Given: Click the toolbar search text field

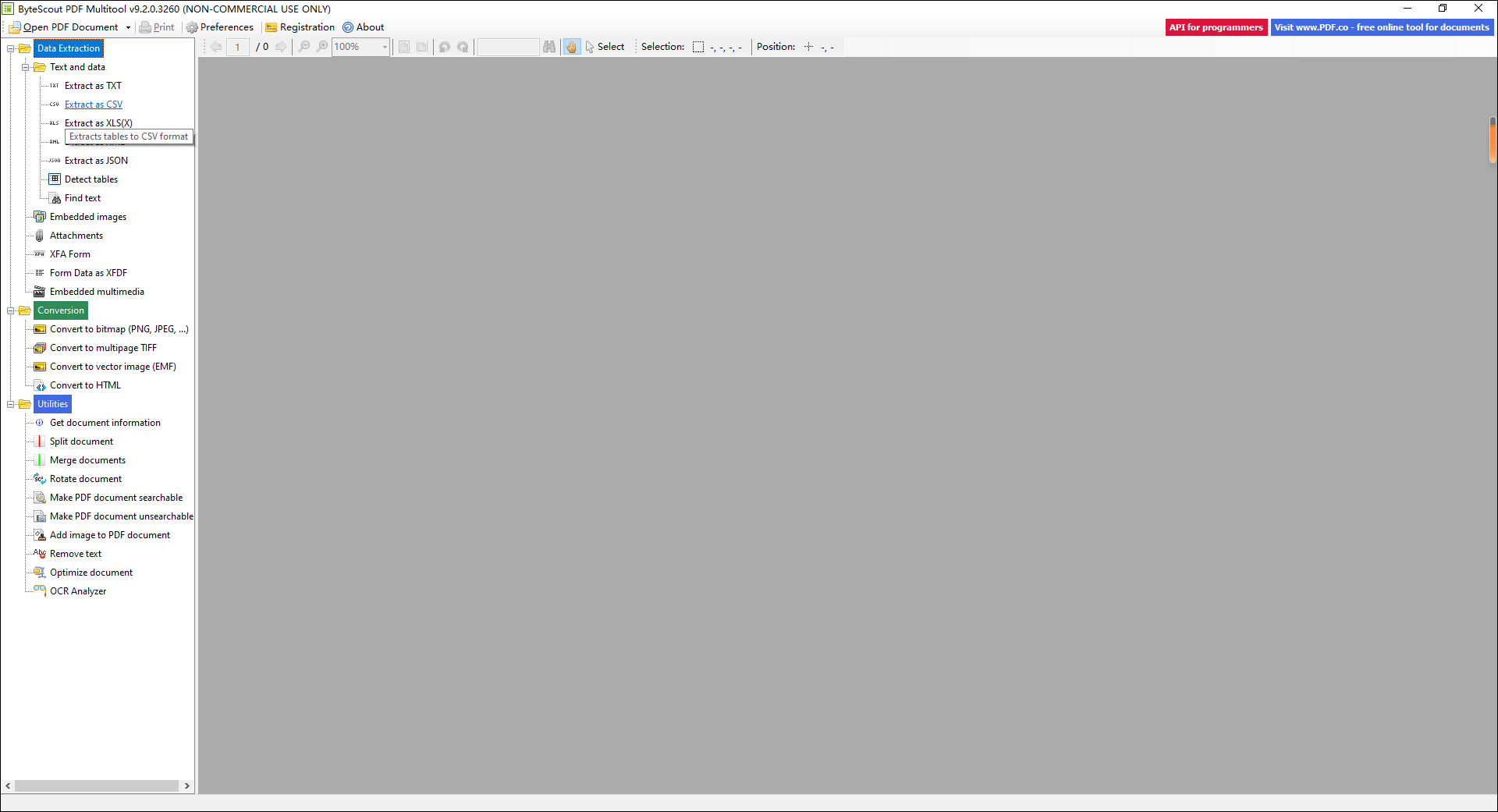Looking at the screenshot, I should click(x=507, y=47).
